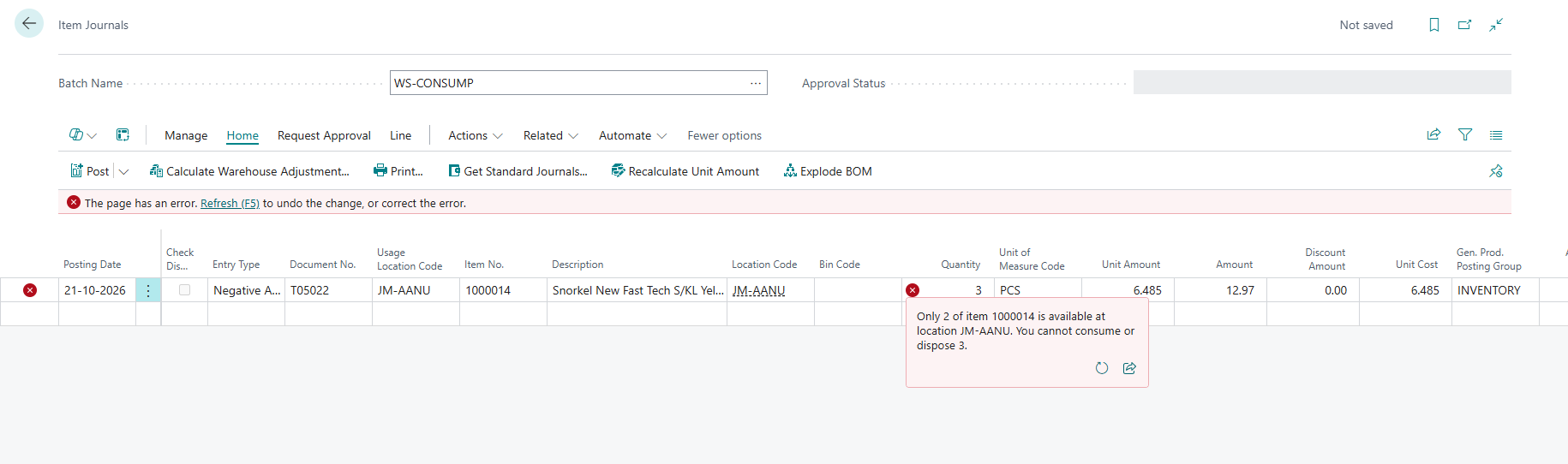Click the Print action
1568x464 pixels.
[x=398, y=171]
